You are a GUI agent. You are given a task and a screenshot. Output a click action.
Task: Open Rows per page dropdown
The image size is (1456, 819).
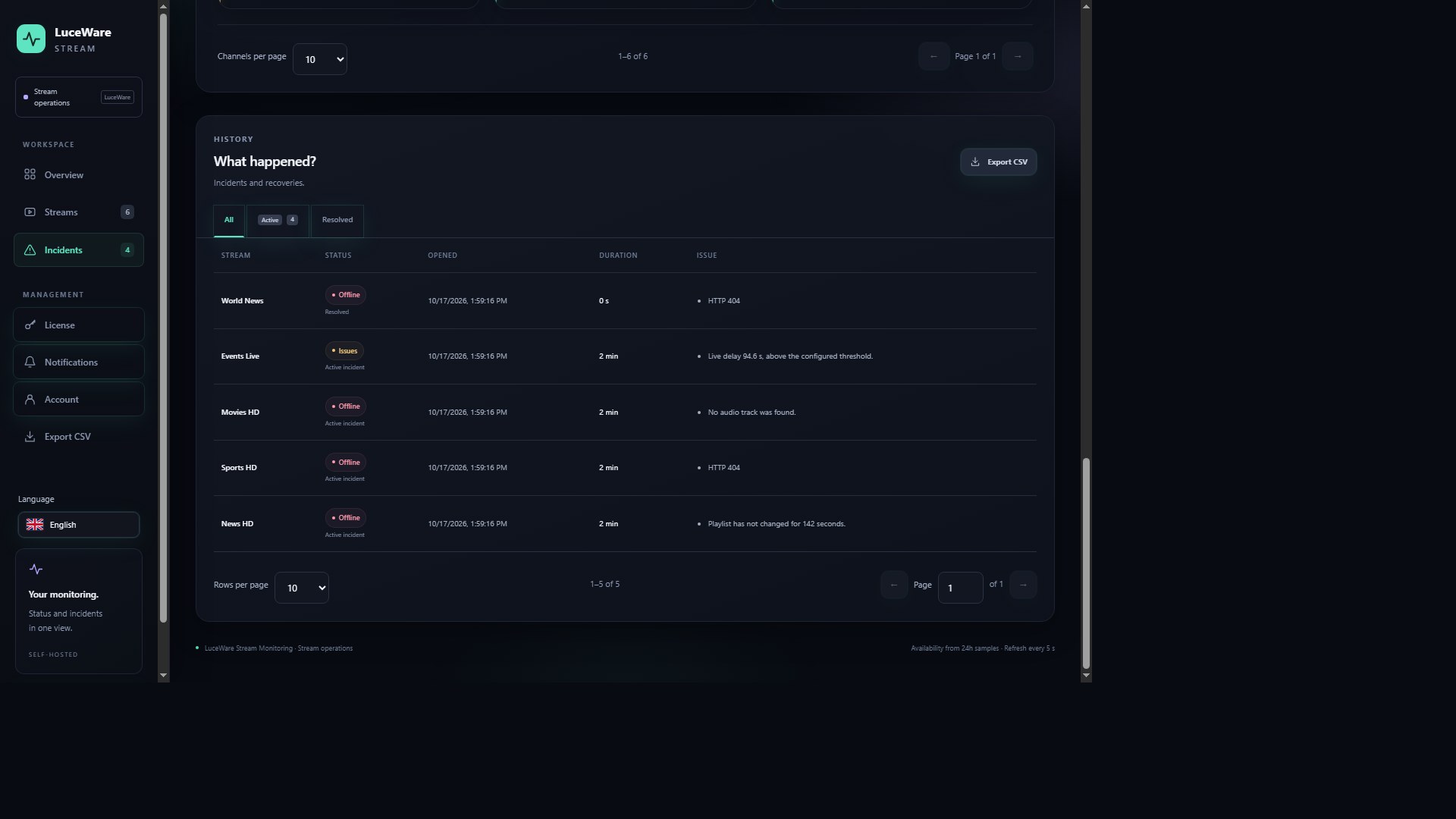(302, 588)
